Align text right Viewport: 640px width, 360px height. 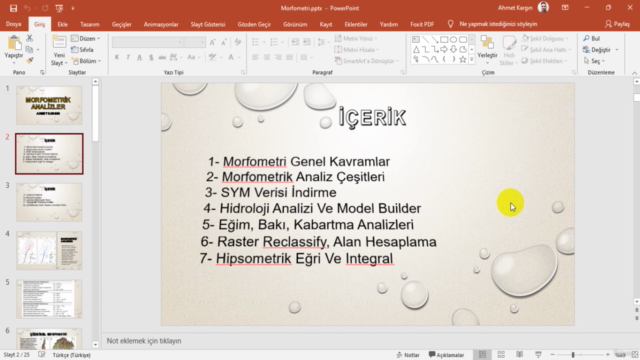tap(278, 58)
